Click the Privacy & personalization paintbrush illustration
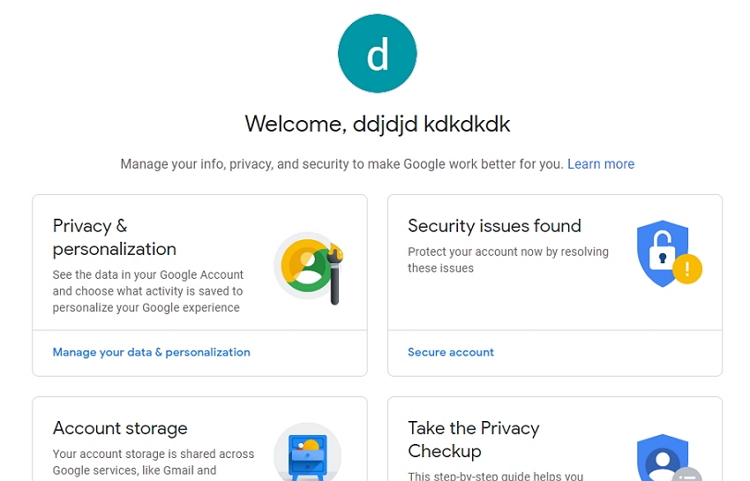This screenshot has height=481, width=750. (x=309, y=268)
